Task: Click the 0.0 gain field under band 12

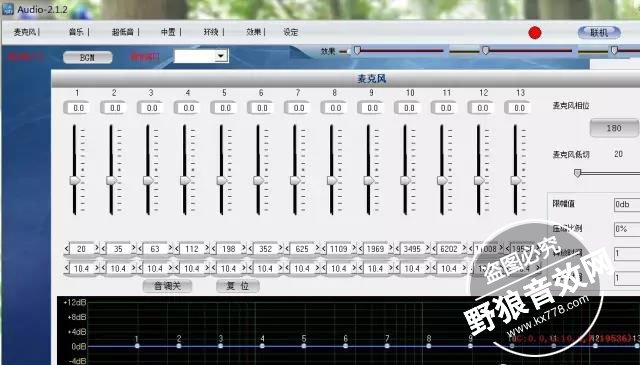Action: click(x=482, y=108)
